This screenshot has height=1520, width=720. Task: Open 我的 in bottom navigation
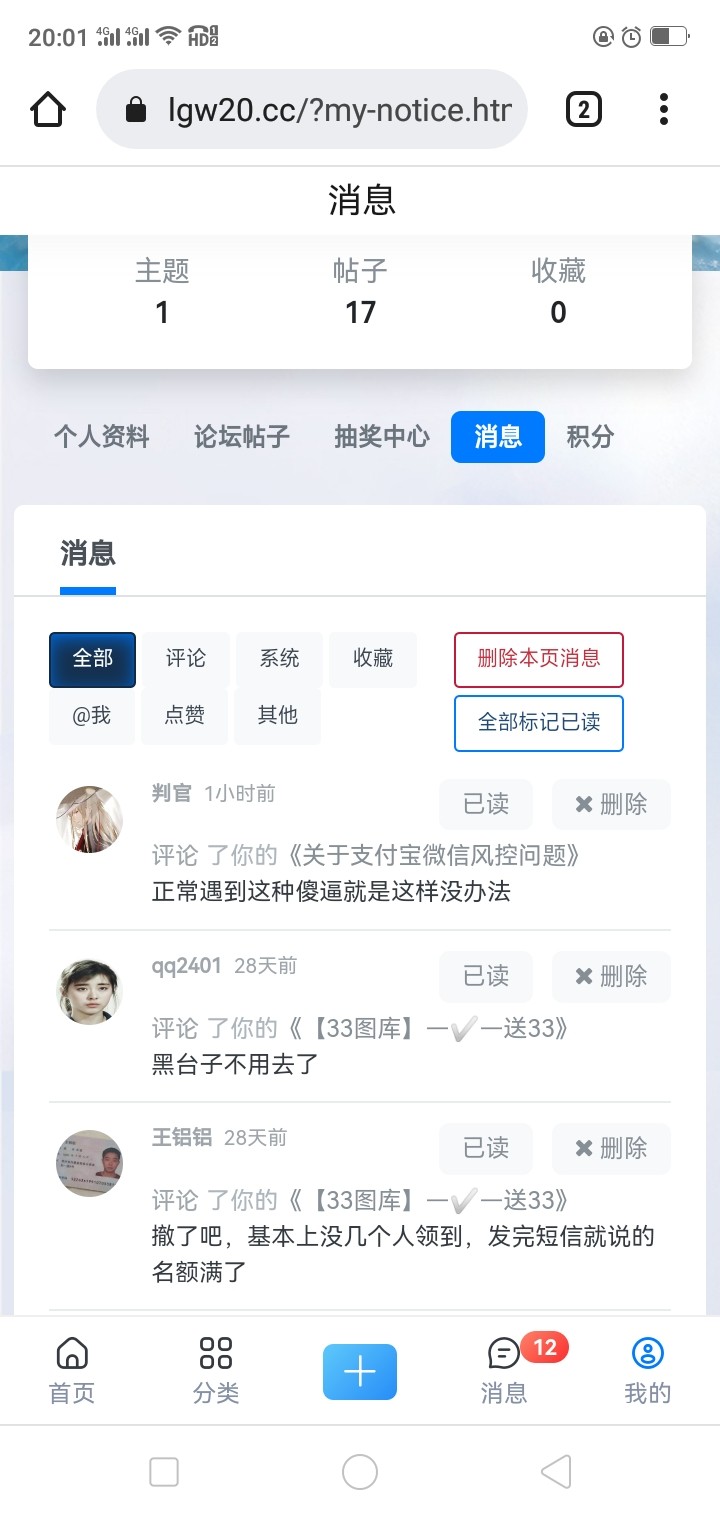click(648, 1370)
